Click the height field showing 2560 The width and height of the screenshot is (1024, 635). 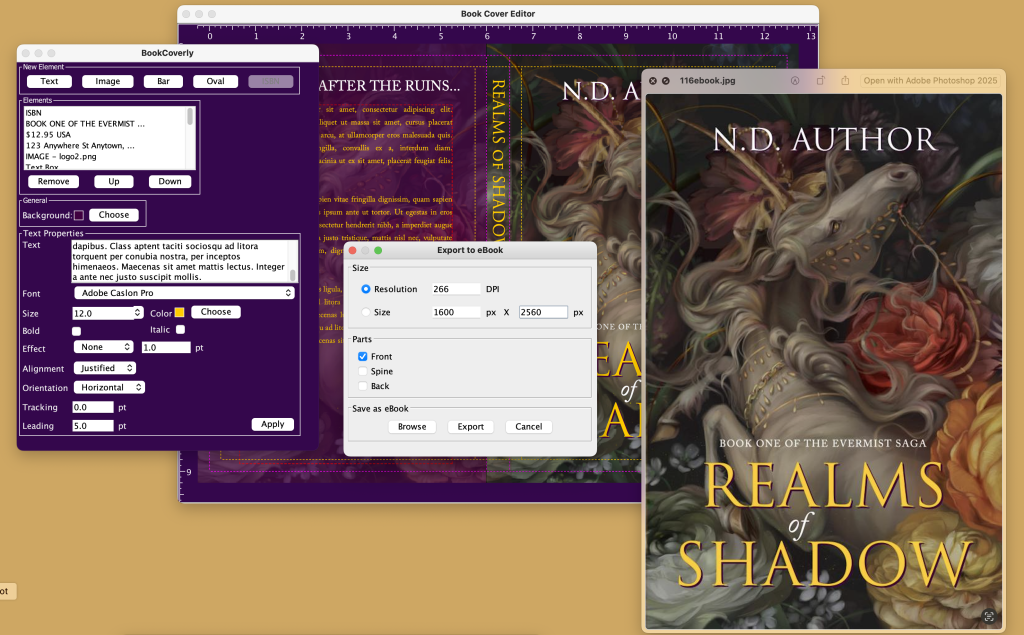click(543, 312)
